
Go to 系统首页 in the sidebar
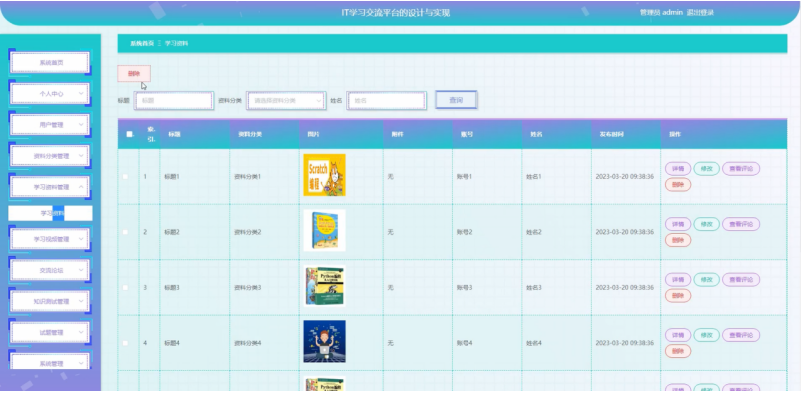tap(50, 63)
